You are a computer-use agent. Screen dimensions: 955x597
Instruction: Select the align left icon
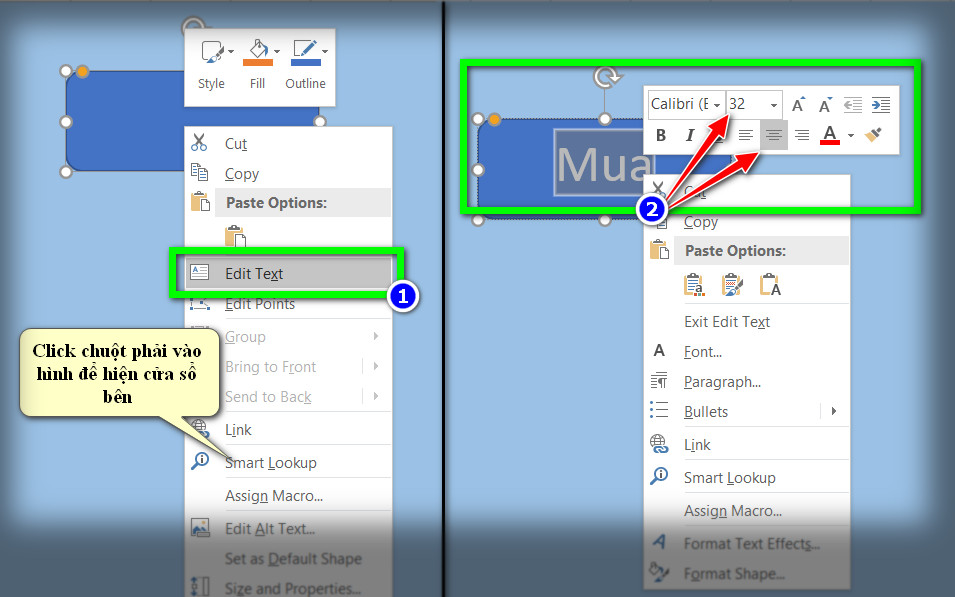[745, 135]
